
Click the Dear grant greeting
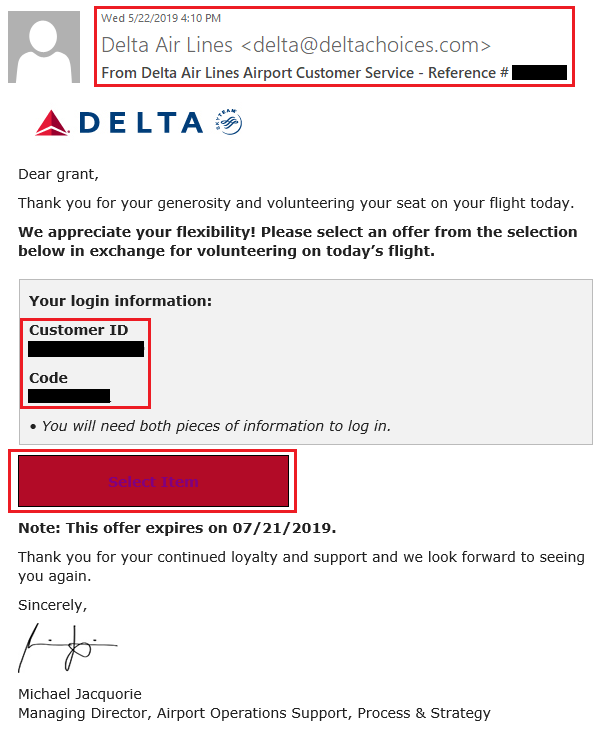tap(58, 174)
